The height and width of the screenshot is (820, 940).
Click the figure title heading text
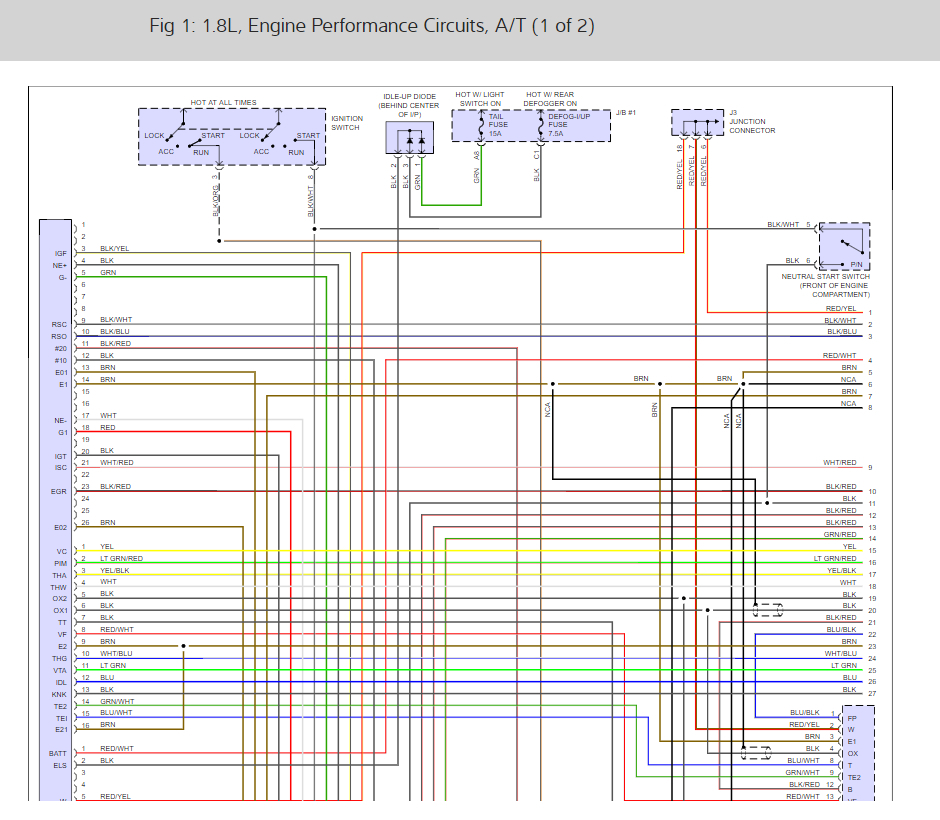pyautogui.click(x=372, y=26)
